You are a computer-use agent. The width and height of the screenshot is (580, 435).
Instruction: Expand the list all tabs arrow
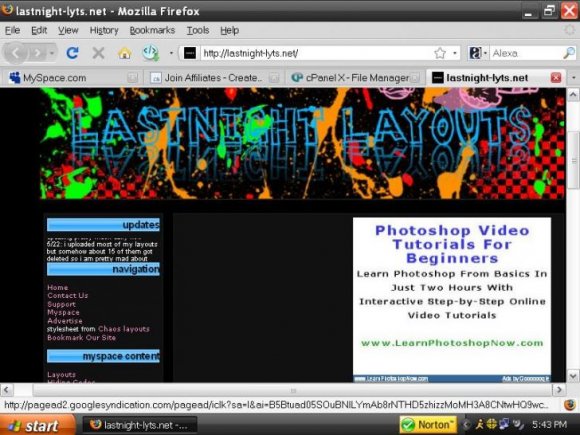tap(574, 78)
